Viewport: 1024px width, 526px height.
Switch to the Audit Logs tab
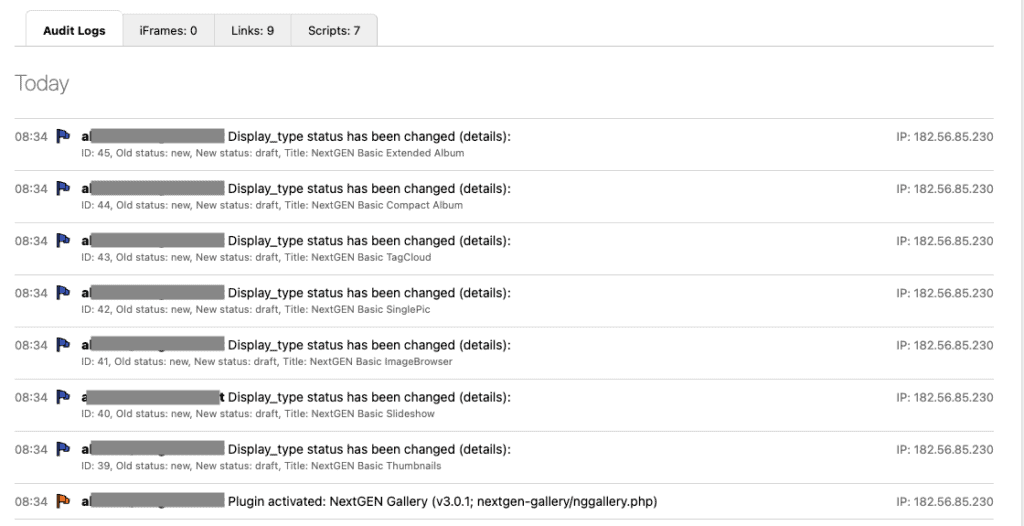[74, 30]
